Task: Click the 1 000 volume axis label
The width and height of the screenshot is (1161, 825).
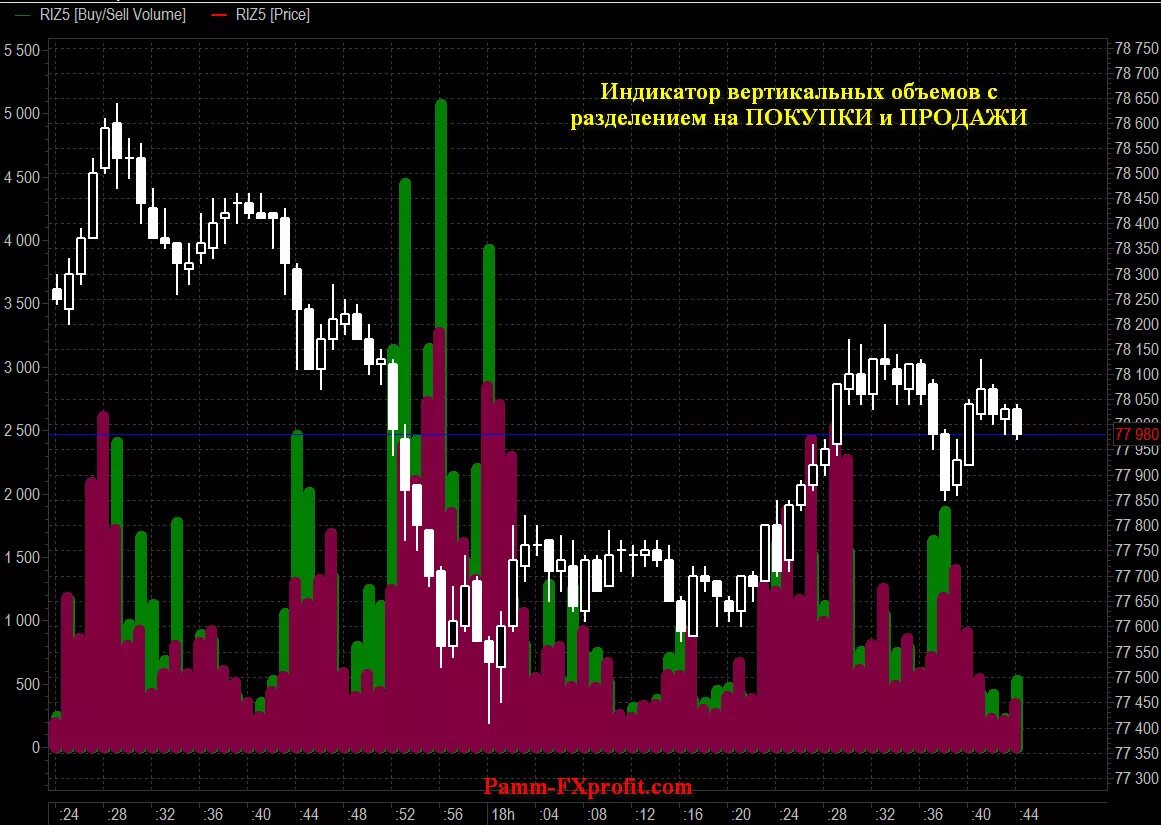Action: tap(21, 621)
